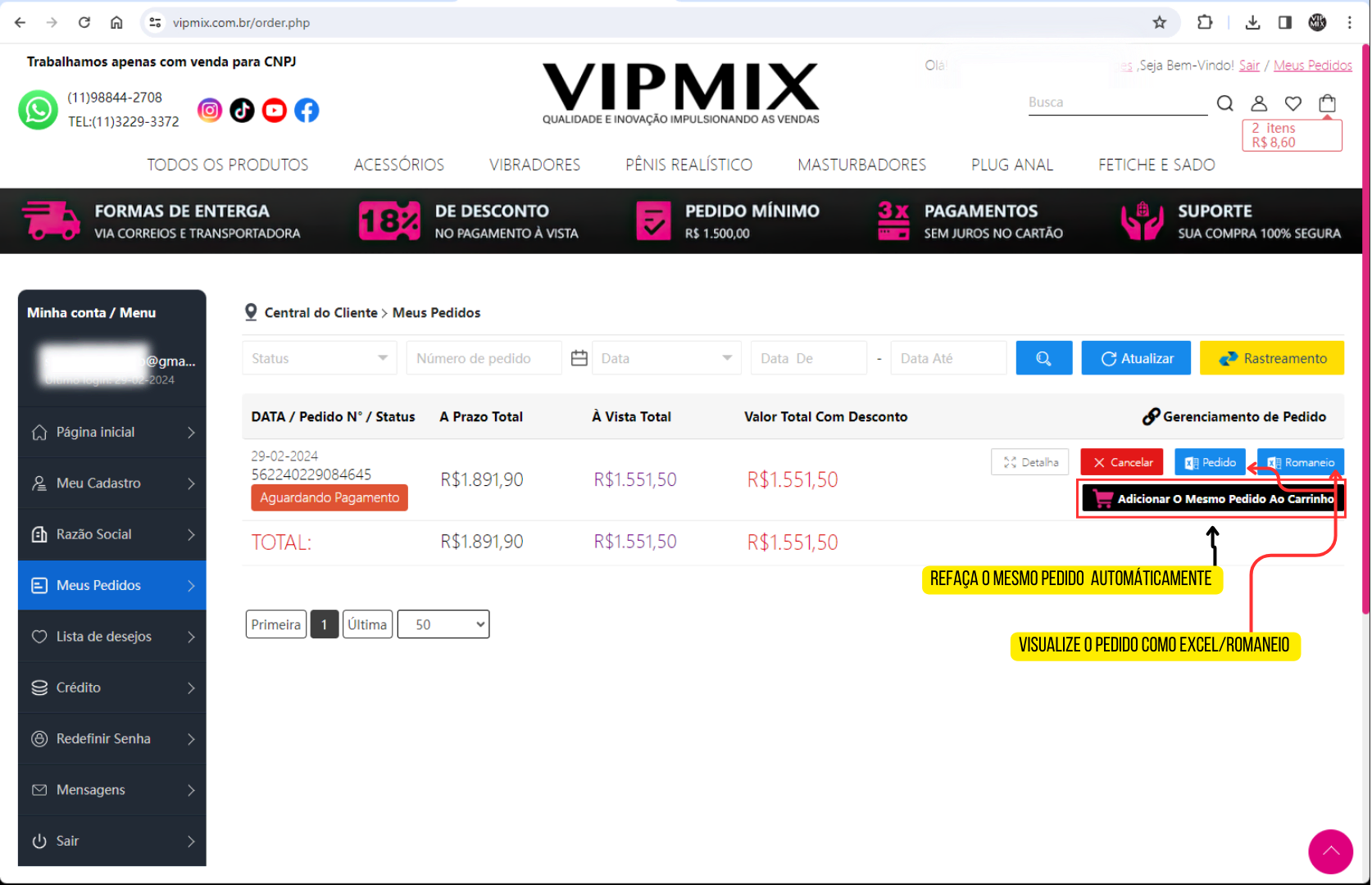Open the YouTube social icon
The width and height of the screenshot is (1372, 885).
coord(275,110)
